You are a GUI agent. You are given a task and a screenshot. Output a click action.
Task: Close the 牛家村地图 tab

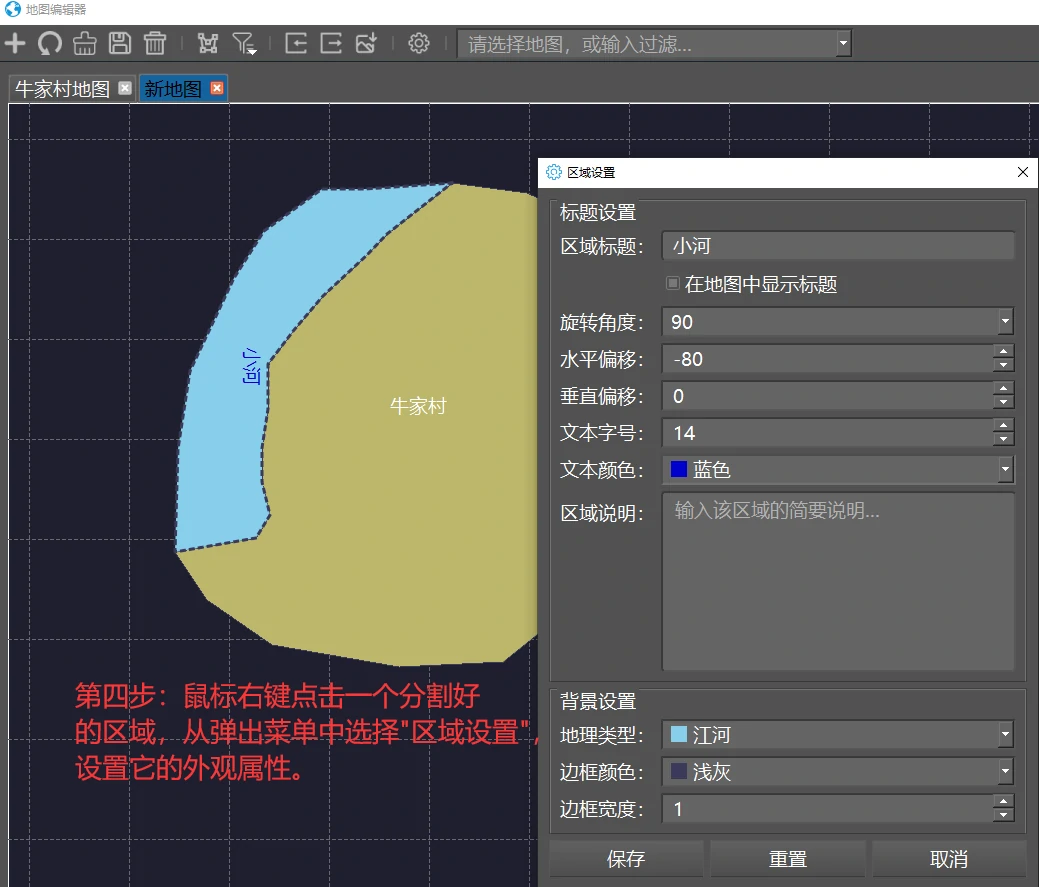125,88
